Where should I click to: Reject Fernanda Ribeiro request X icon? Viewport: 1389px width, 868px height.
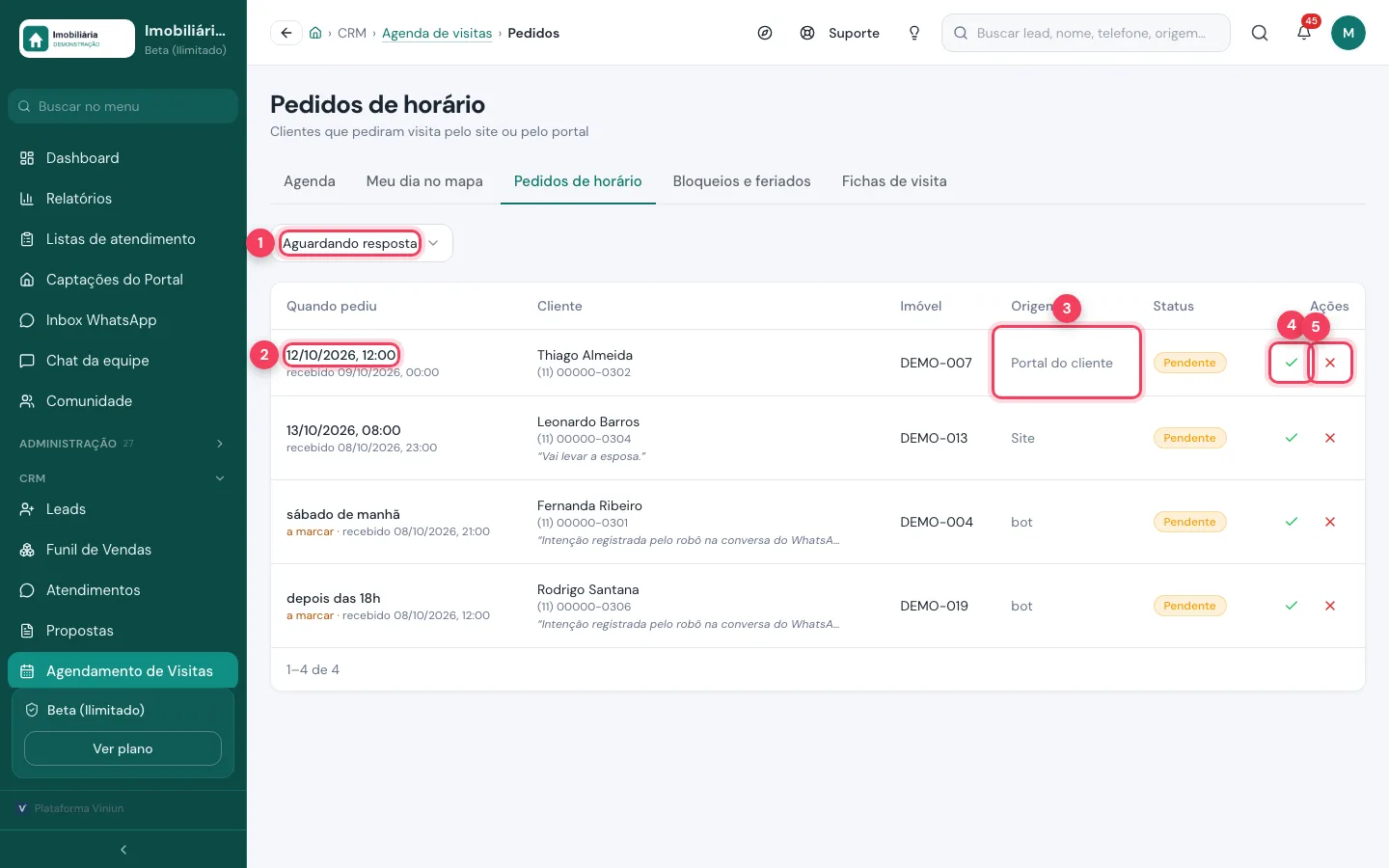click(1330, 522)
